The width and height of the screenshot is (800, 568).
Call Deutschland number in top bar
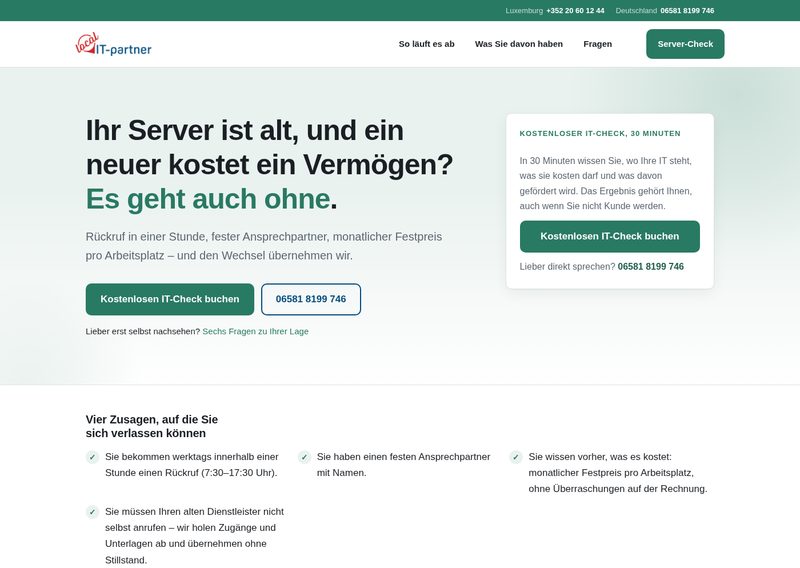click(687, 11)
